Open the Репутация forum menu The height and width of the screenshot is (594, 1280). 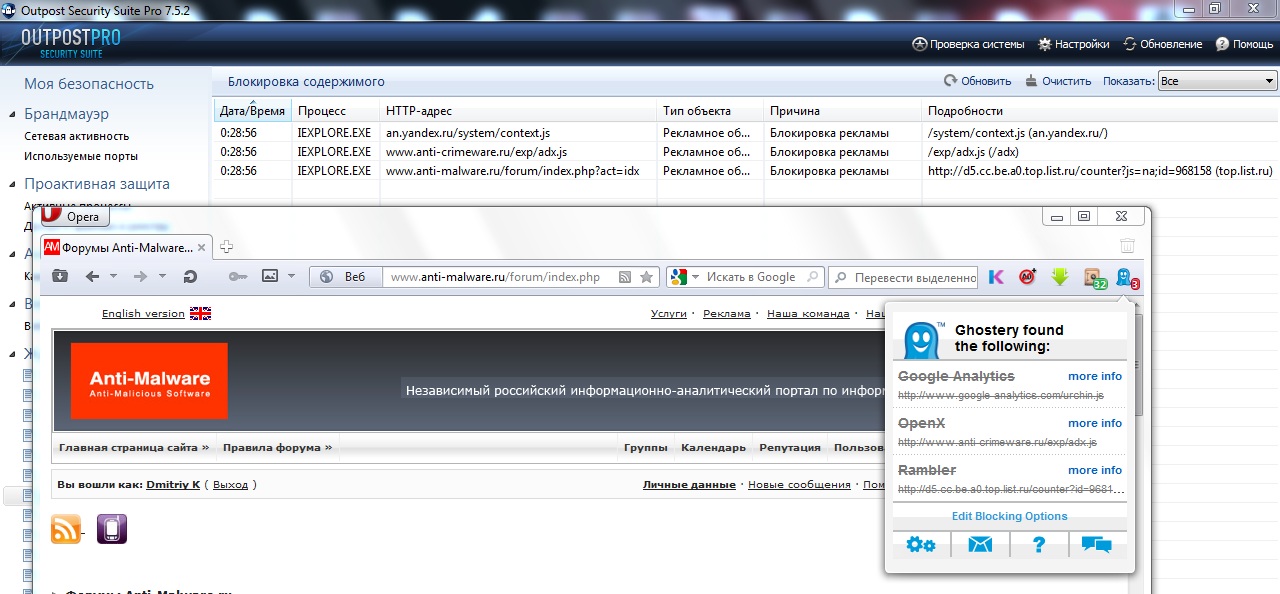click(790, 447)
